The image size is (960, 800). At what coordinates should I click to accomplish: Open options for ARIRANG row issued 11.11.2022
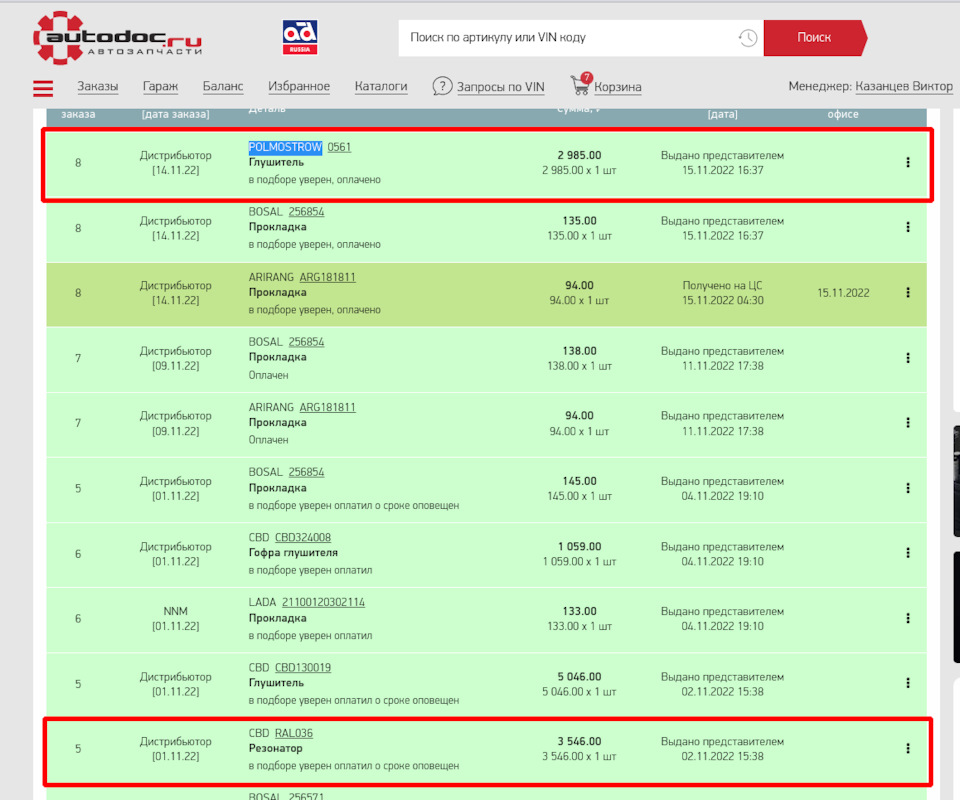click(x=907, y=423)
